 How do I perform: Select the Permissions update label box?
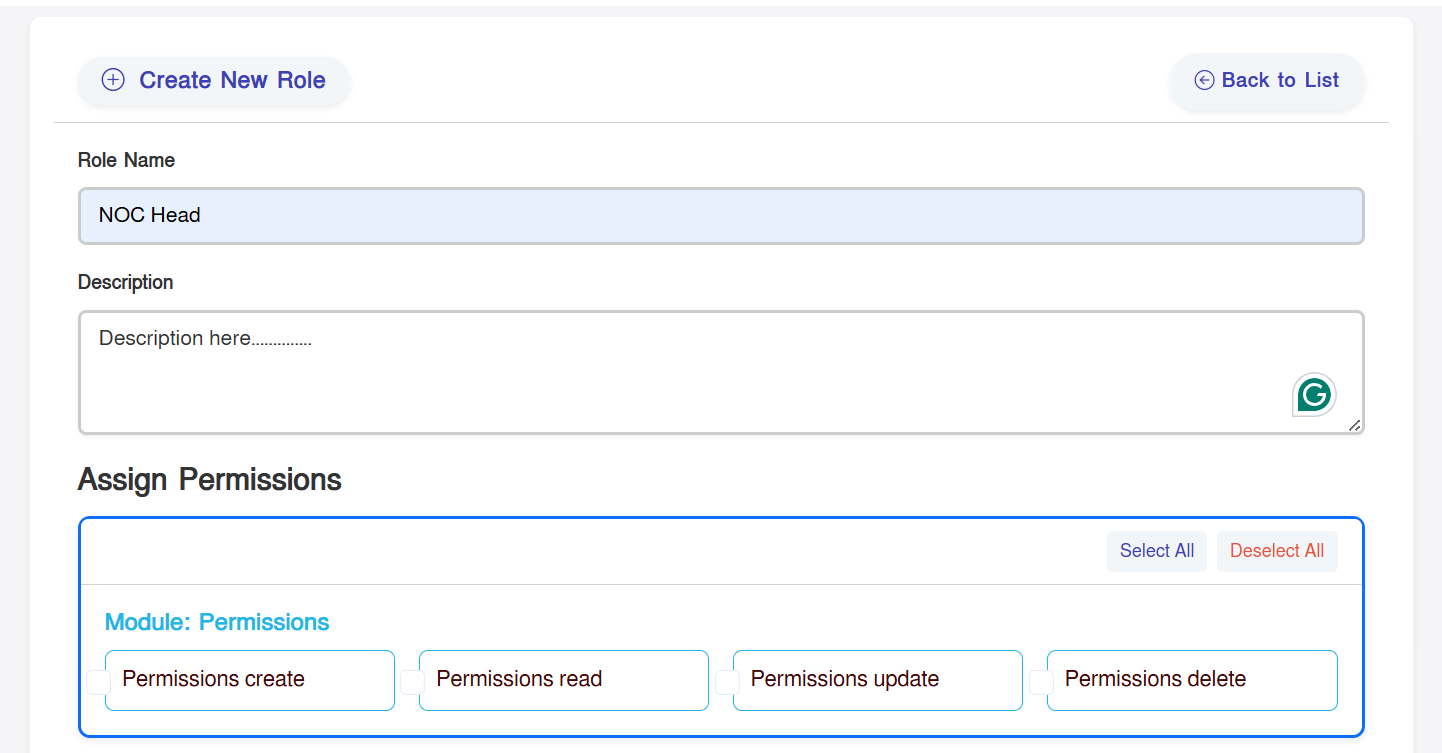[x=878, y=680]
